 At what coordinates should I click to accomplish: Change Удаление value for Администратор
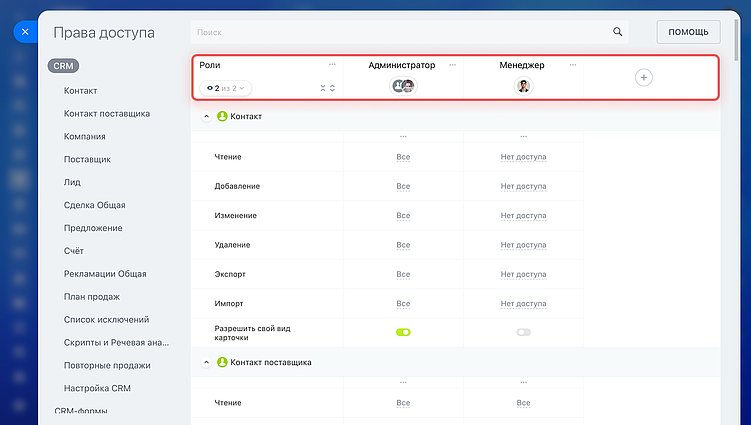coord(403,245)
